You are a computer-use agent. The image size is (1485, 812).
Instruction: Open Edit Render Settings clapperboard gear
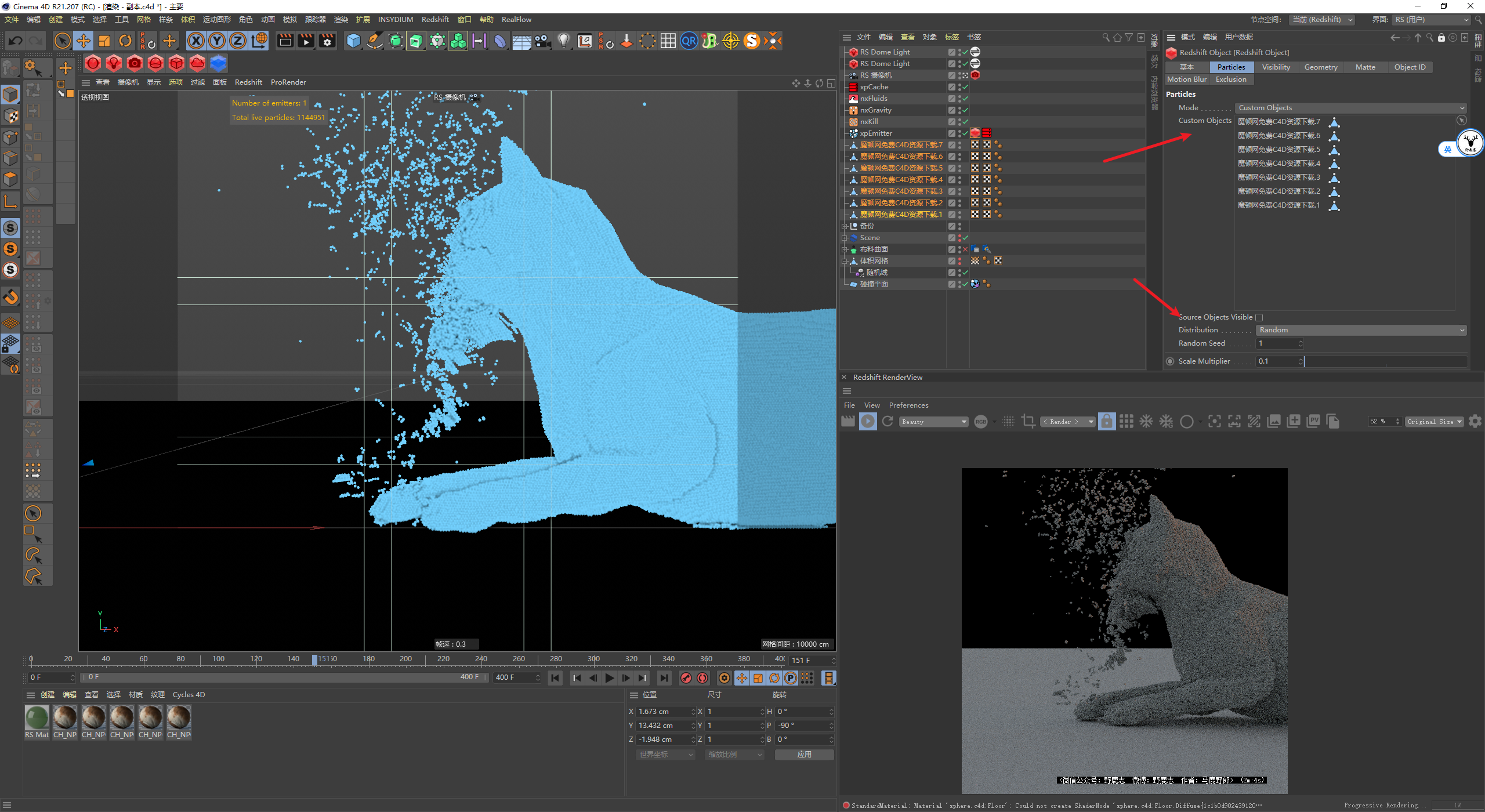tap(328, 41)
